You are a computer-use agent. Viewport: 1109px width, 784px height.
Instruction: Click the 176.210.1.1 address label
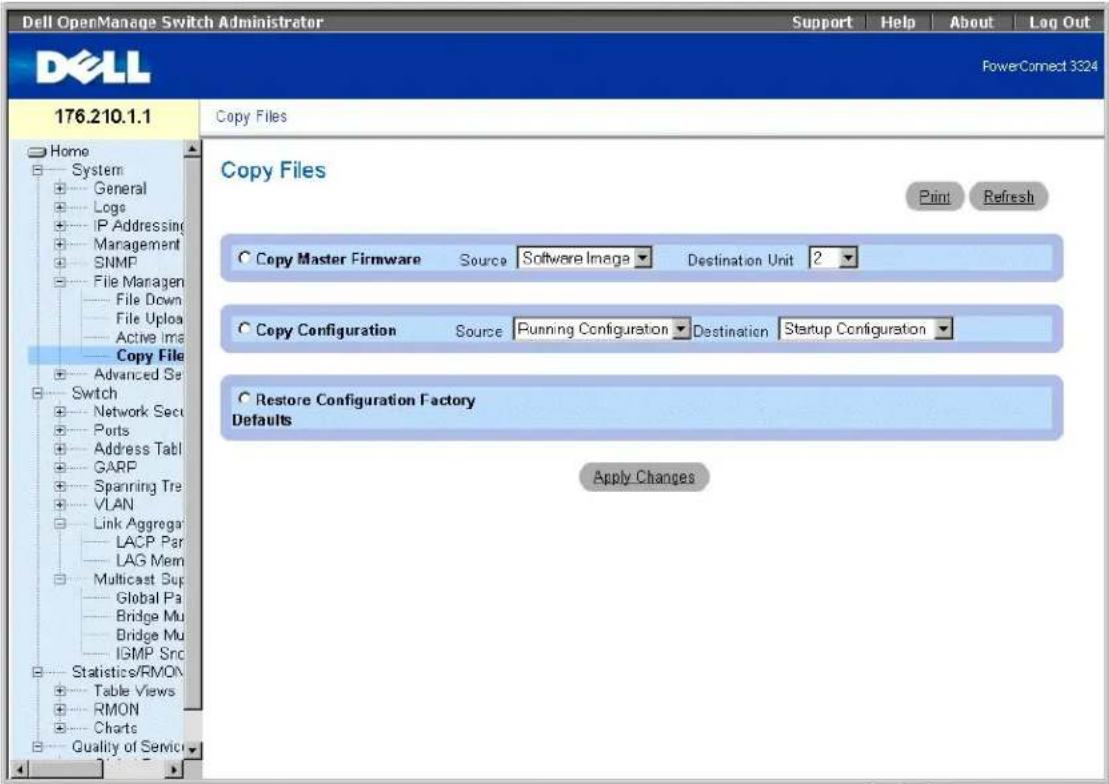coord(103,117)
